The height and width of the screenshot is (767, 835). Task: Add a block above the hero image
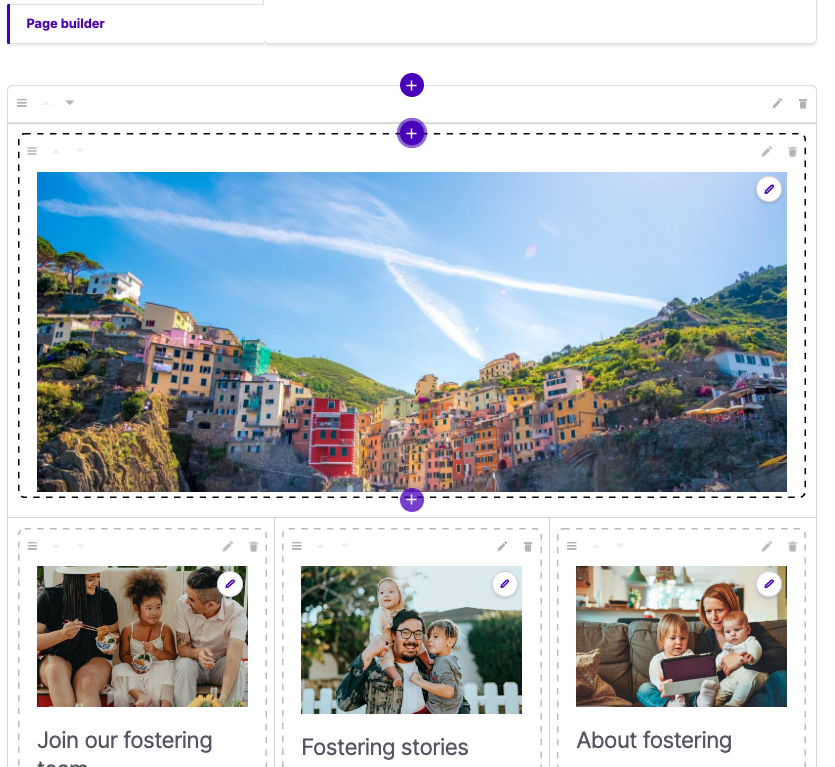tap(412, 133)
